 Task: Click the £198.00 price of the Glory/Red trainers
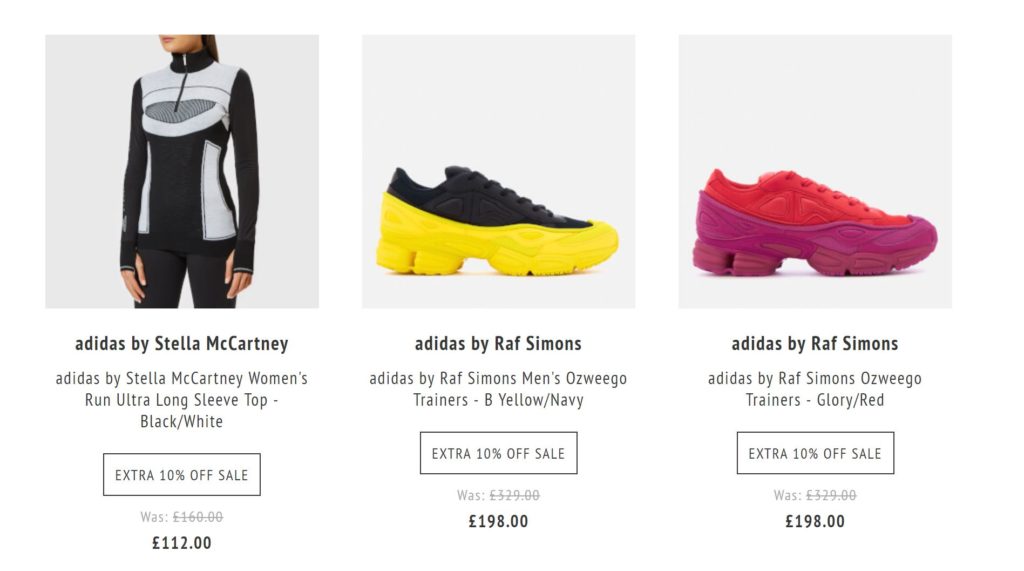[x=815, y=521]
